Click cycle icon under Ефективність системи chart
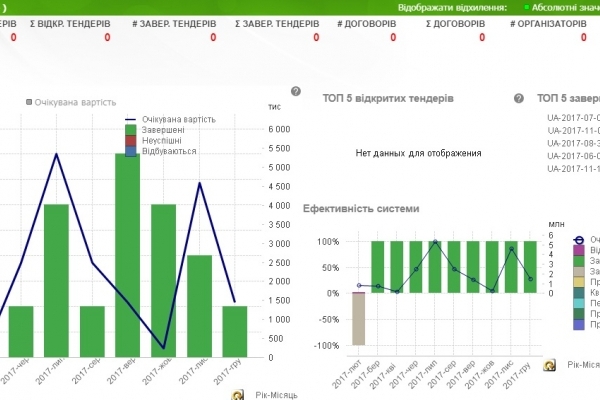 [550, 366]
